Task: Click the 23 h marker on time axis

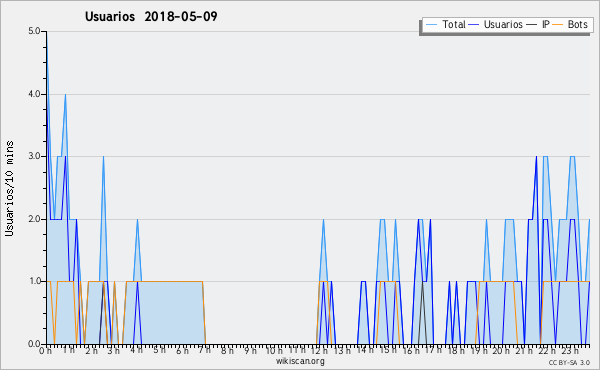Action: (x=570, y=350)
